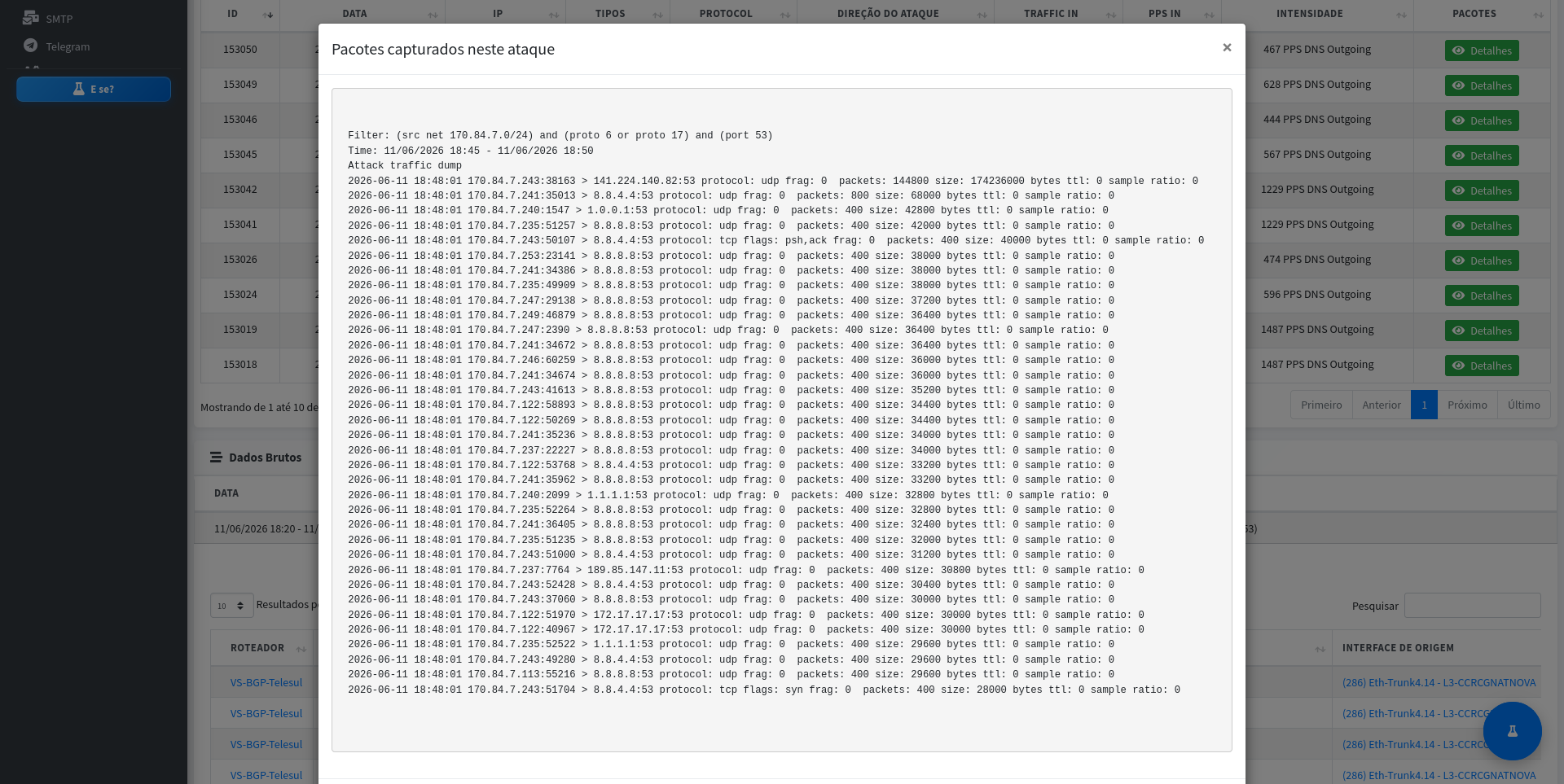Image resolution: width=1564 pixels, height=784 pixels.
Task: Click intensity '1487 PPS DNS Outgoing' for 153019
Action: [1316, 330]
